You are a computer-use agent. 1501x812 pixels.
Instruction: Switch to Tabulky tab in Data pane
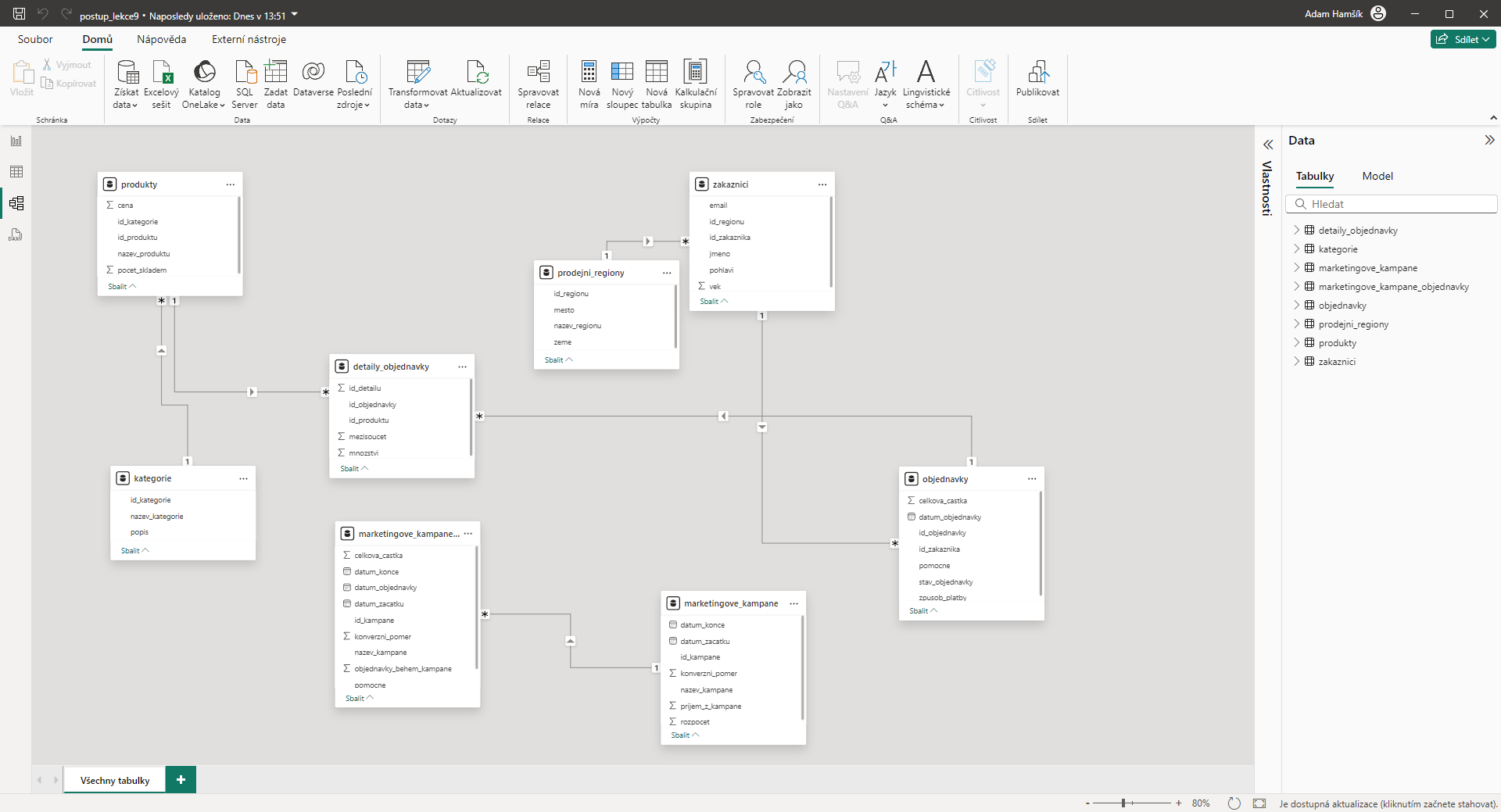1315,176
